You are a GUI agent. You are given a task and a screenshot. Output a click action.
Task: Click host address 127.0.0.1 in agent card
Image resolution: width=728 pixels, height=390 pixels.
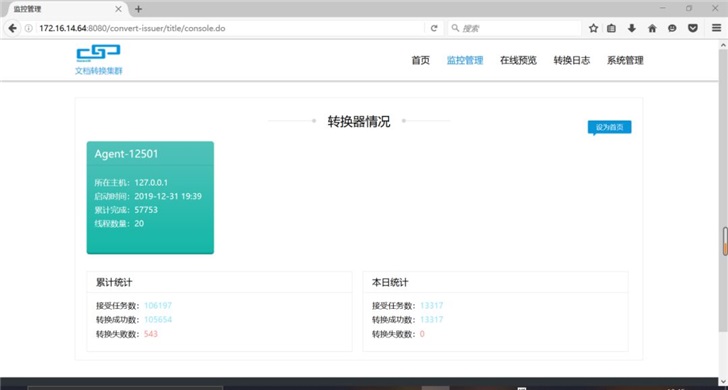151,182
